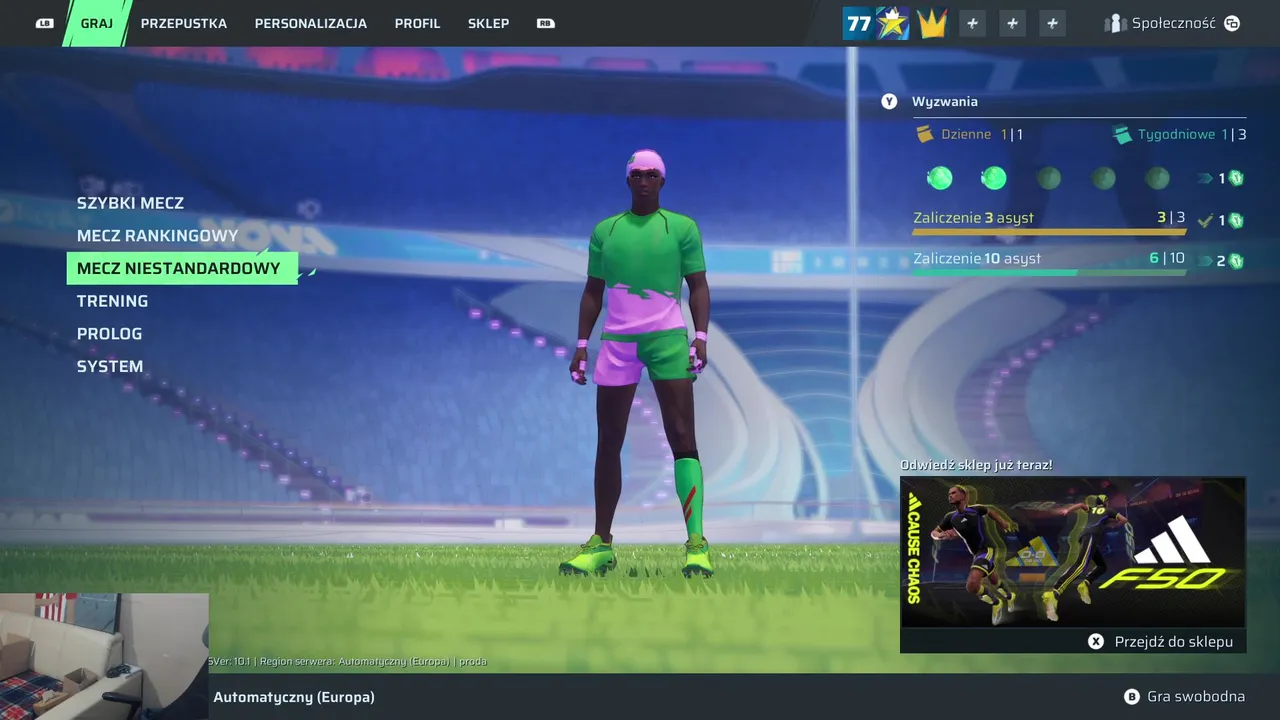Click the leftmost bright green challenge orb
This screenshot has height=720, width=1280.
click(939, 178)
